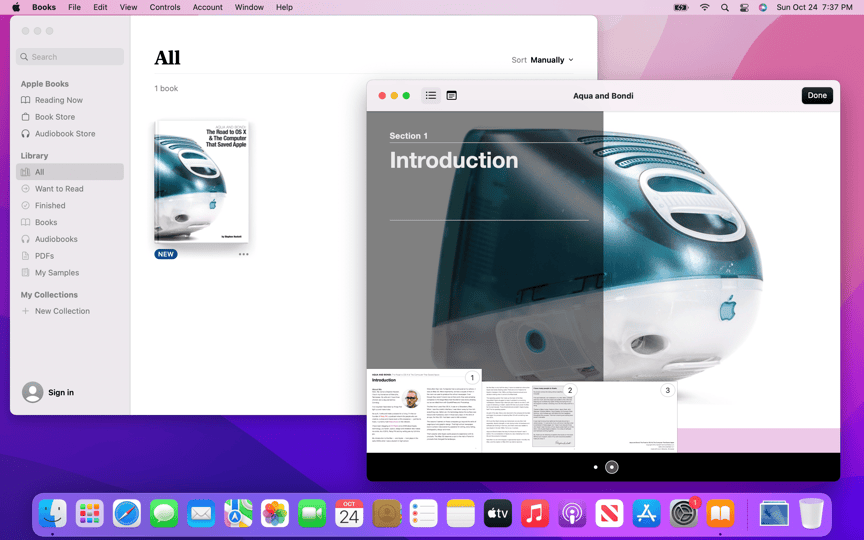Launch Finder from the Dock
Screen dimensions: 864x540
(x=53, y=514)
